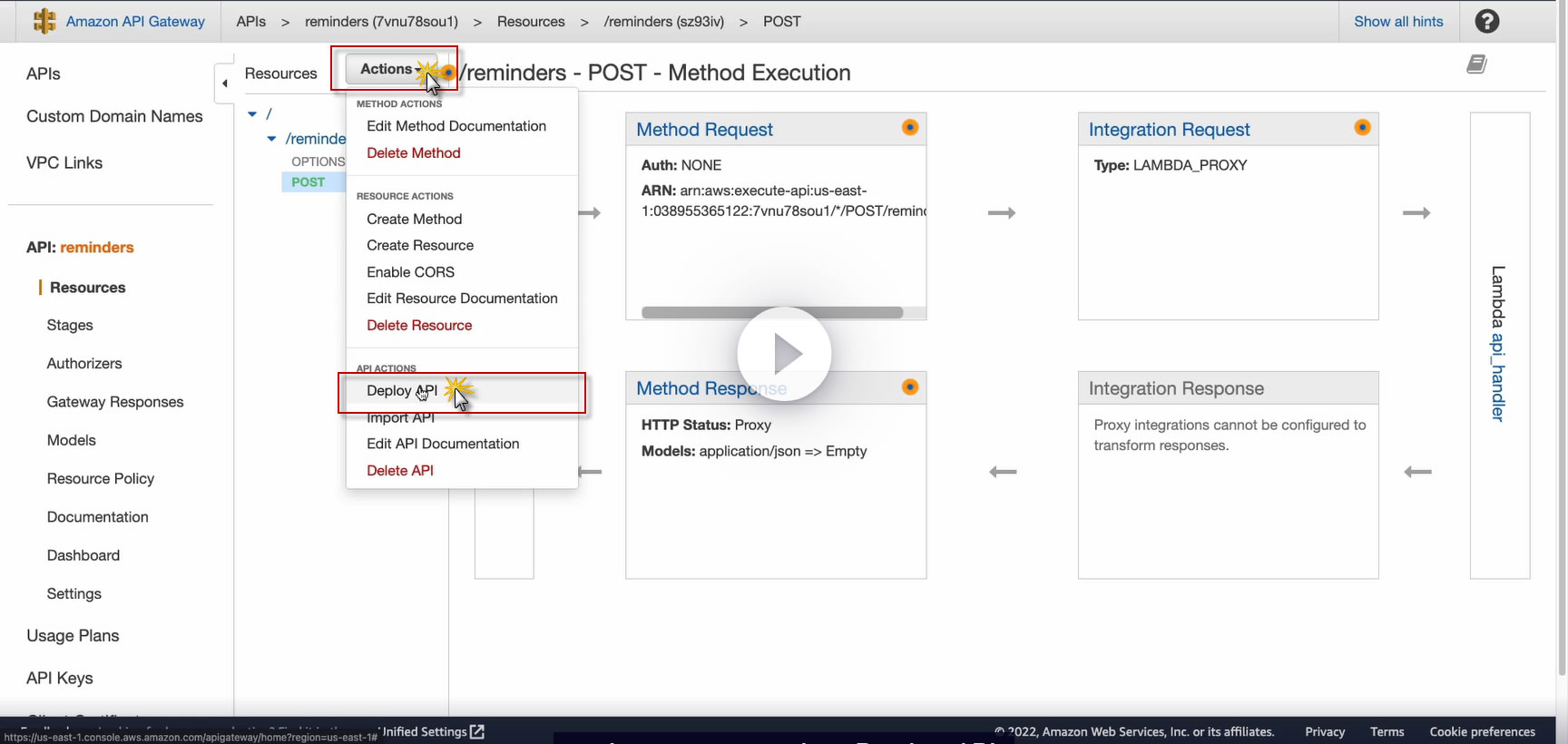Select Enable CORS menu entry
This screenshot has height=744, width=1568.
411,272
